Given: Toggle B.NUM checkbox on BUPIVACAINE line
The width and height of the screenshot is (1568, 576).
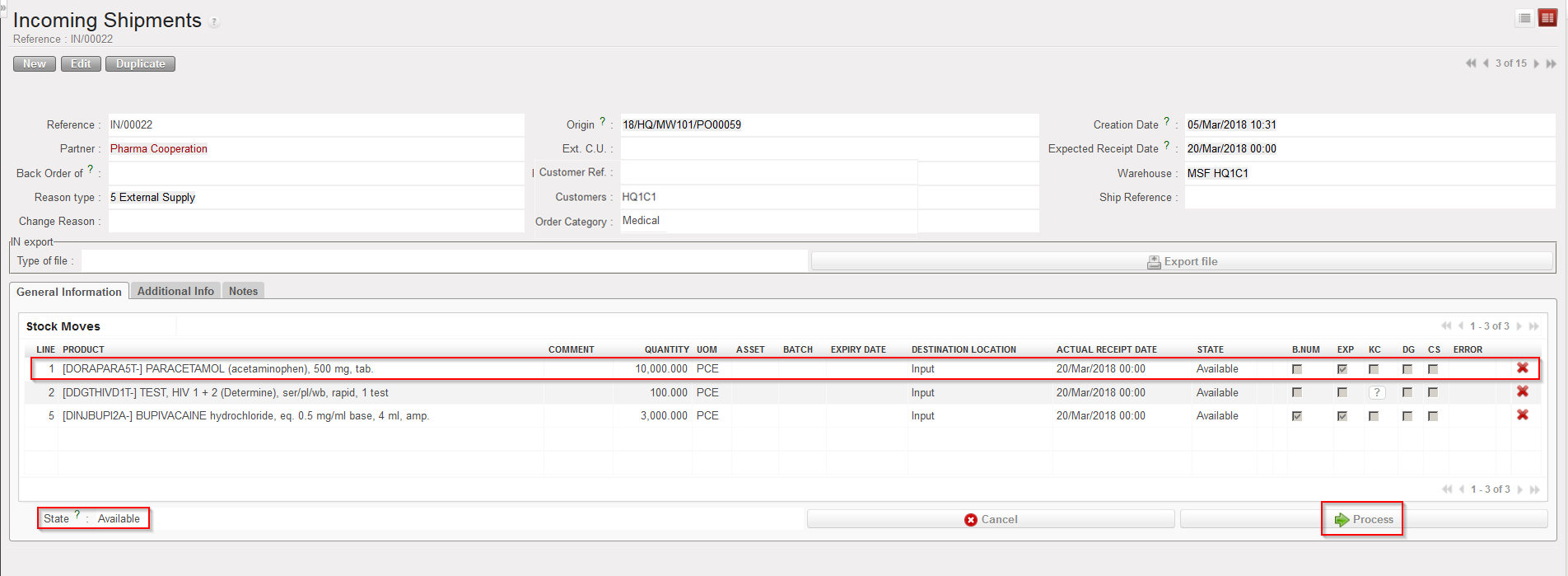Looking at the screenshot, I should click(x=1297, y=416).
